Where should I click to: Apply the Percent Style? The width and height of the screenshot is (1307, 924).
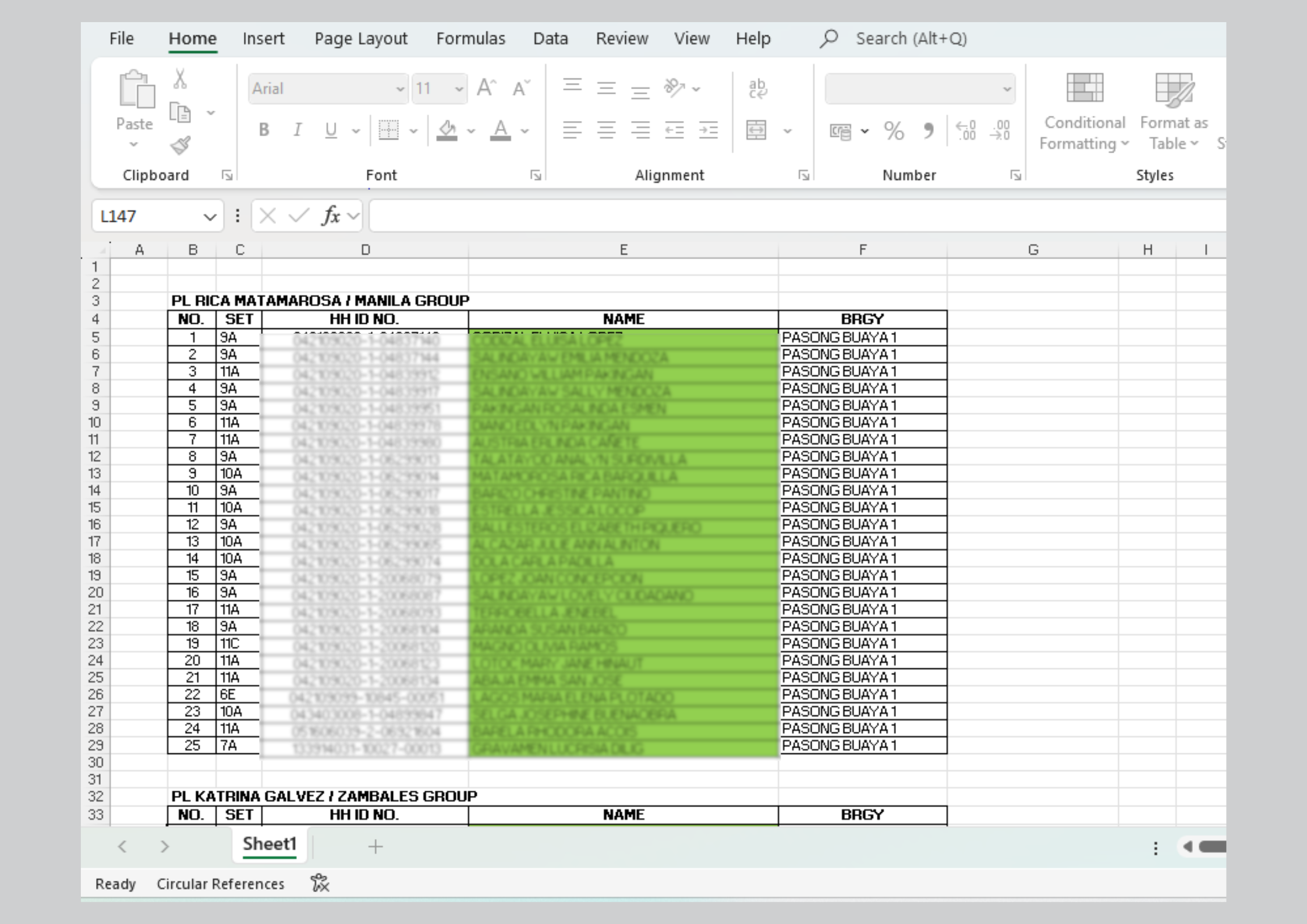tap(894, 130)
